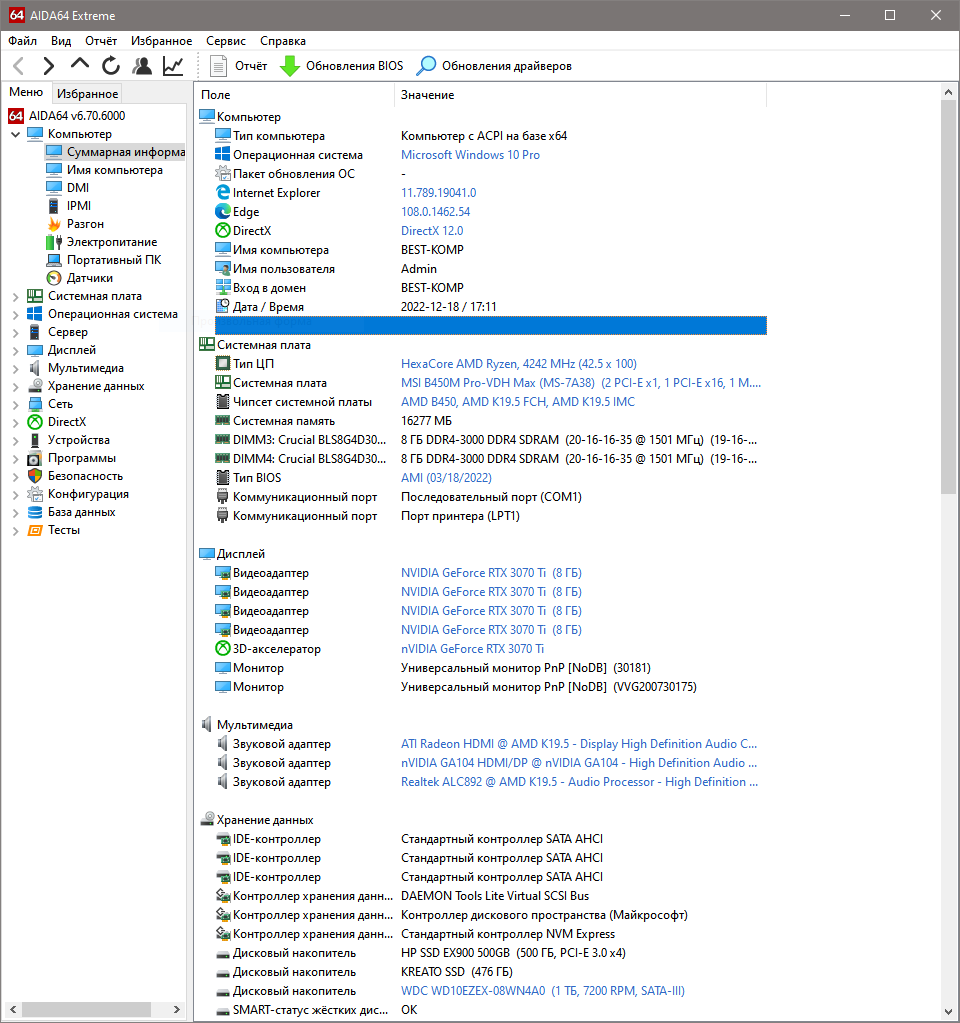
Task: Click the DirectX icon in the tree
Action: tap(35, 422)
